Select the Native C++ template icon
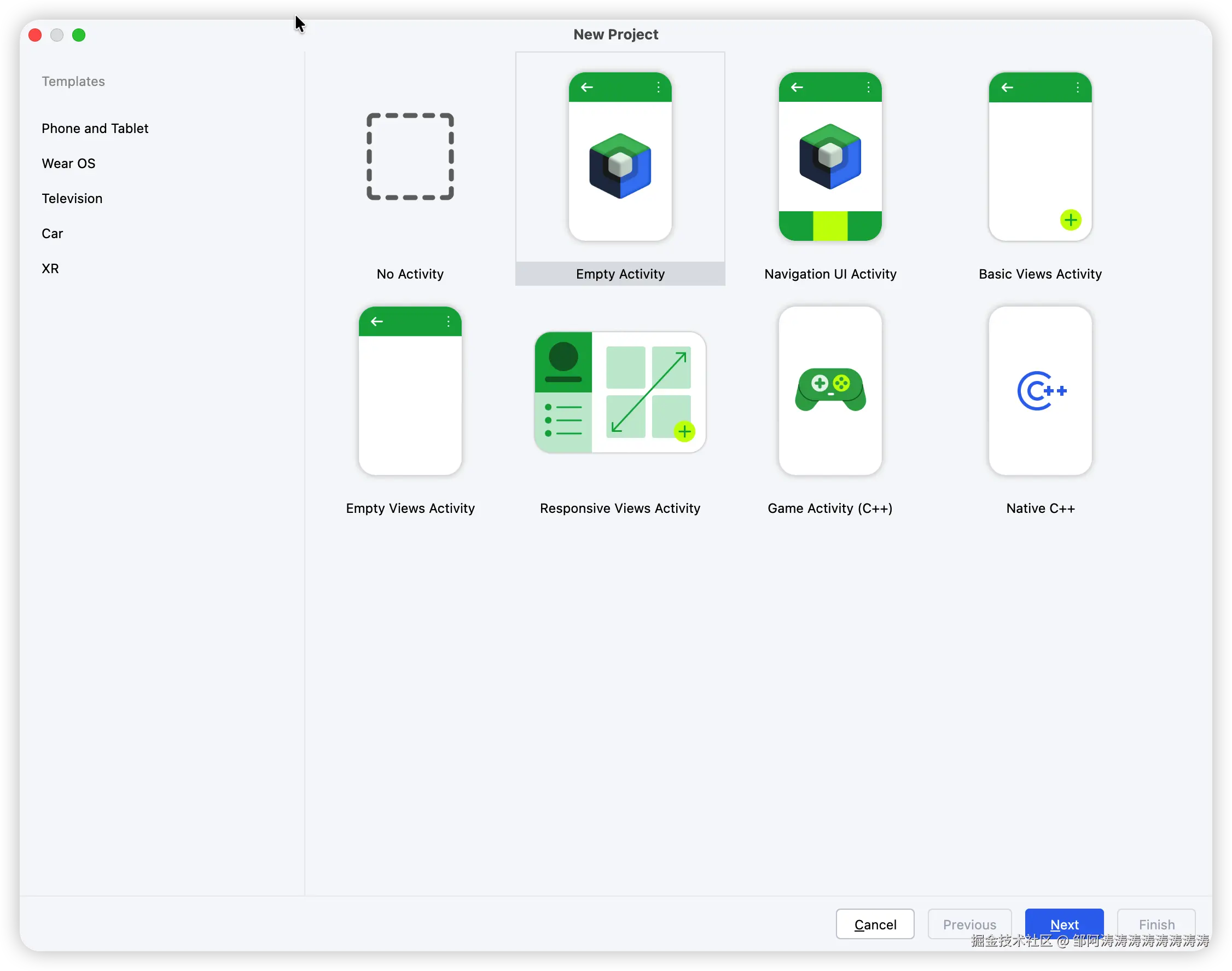Viewport: 1232px width, 971px height. click(1039, 391)
